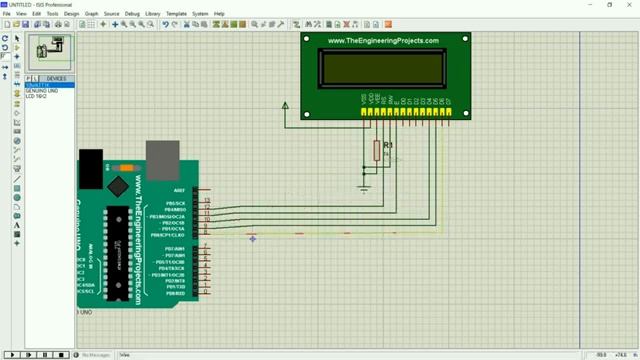The height and width of the screenshot is (360, 640).
Task: Select the Junction Dot Mode tool
Action: point(17,56)
